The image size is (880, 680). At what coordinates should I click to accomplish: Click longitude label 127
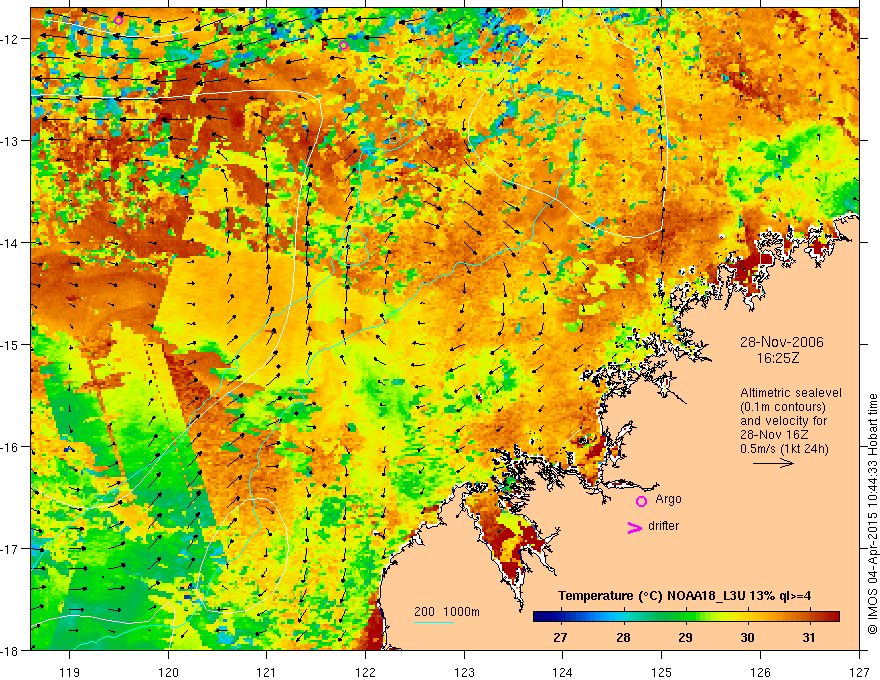(x=859, y=672)
